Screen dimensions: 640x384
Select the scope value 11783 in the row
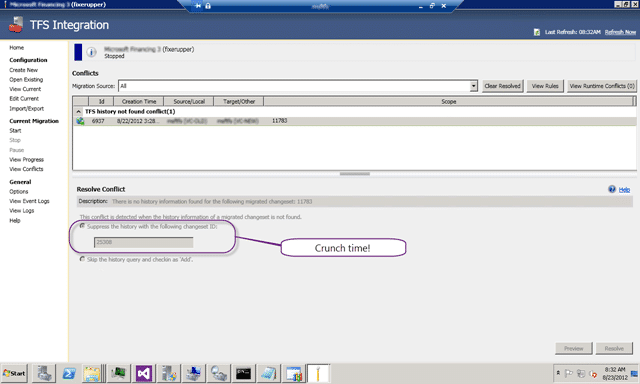click(x=280, y=121)
